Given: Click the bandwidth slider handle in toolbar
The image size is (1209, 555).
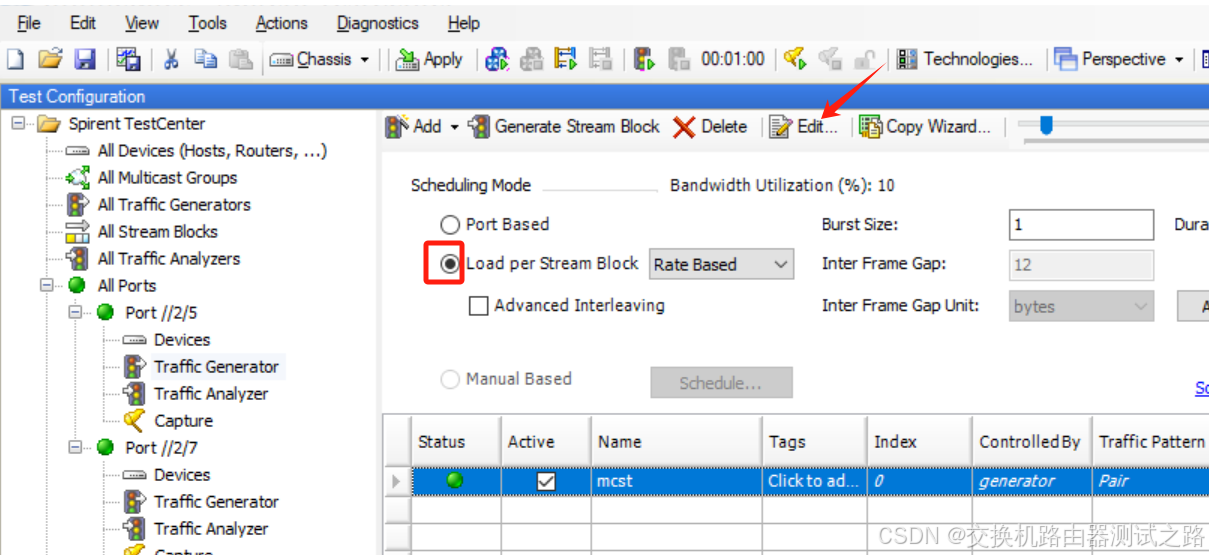Looking at the screenshot, I should pyautogui.click(x=1046, y=125).
